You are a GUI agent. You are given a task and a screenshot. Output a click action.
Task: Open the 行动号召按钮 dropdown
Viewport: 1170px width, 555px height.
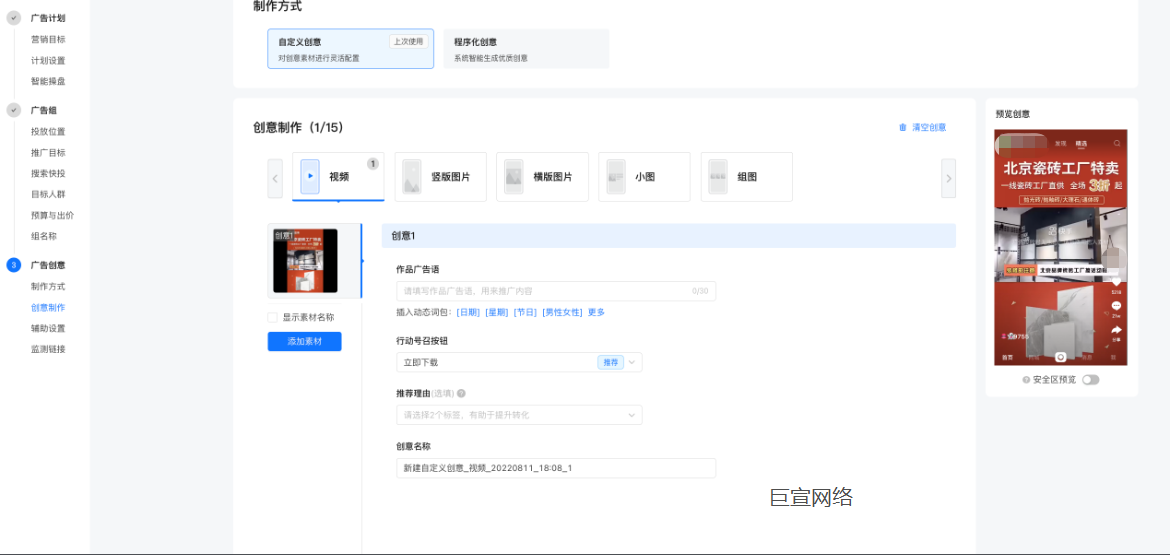click(x=519, y=363)
